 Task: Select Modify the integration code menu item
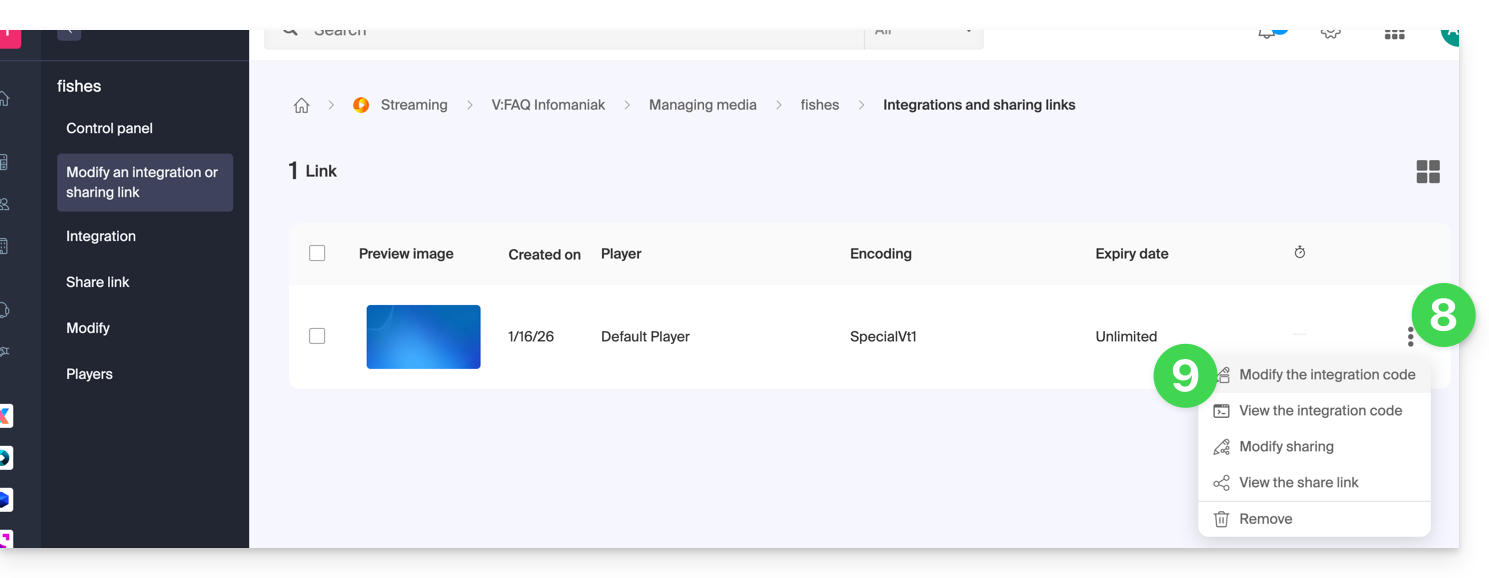click(1326, 375)
